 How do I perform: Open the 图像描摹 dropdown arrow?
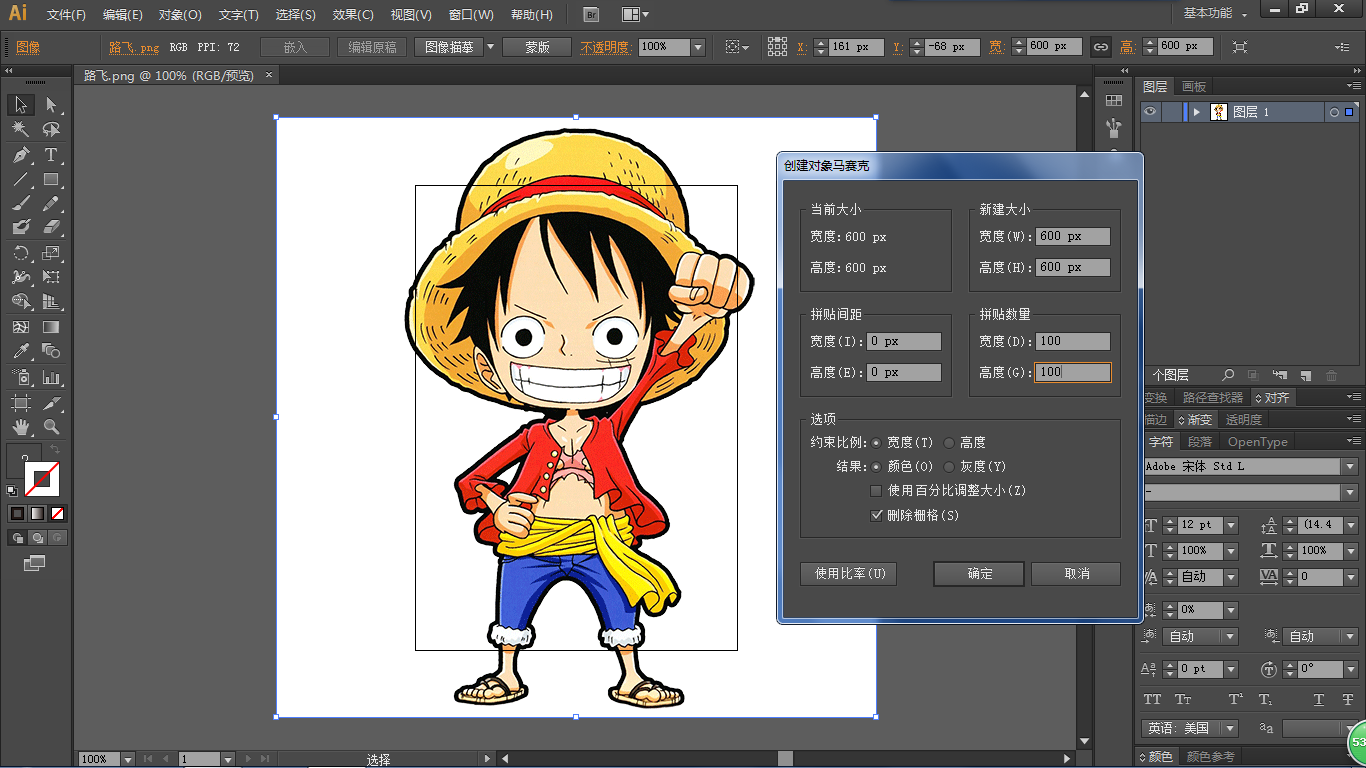[x=490, y=47]
